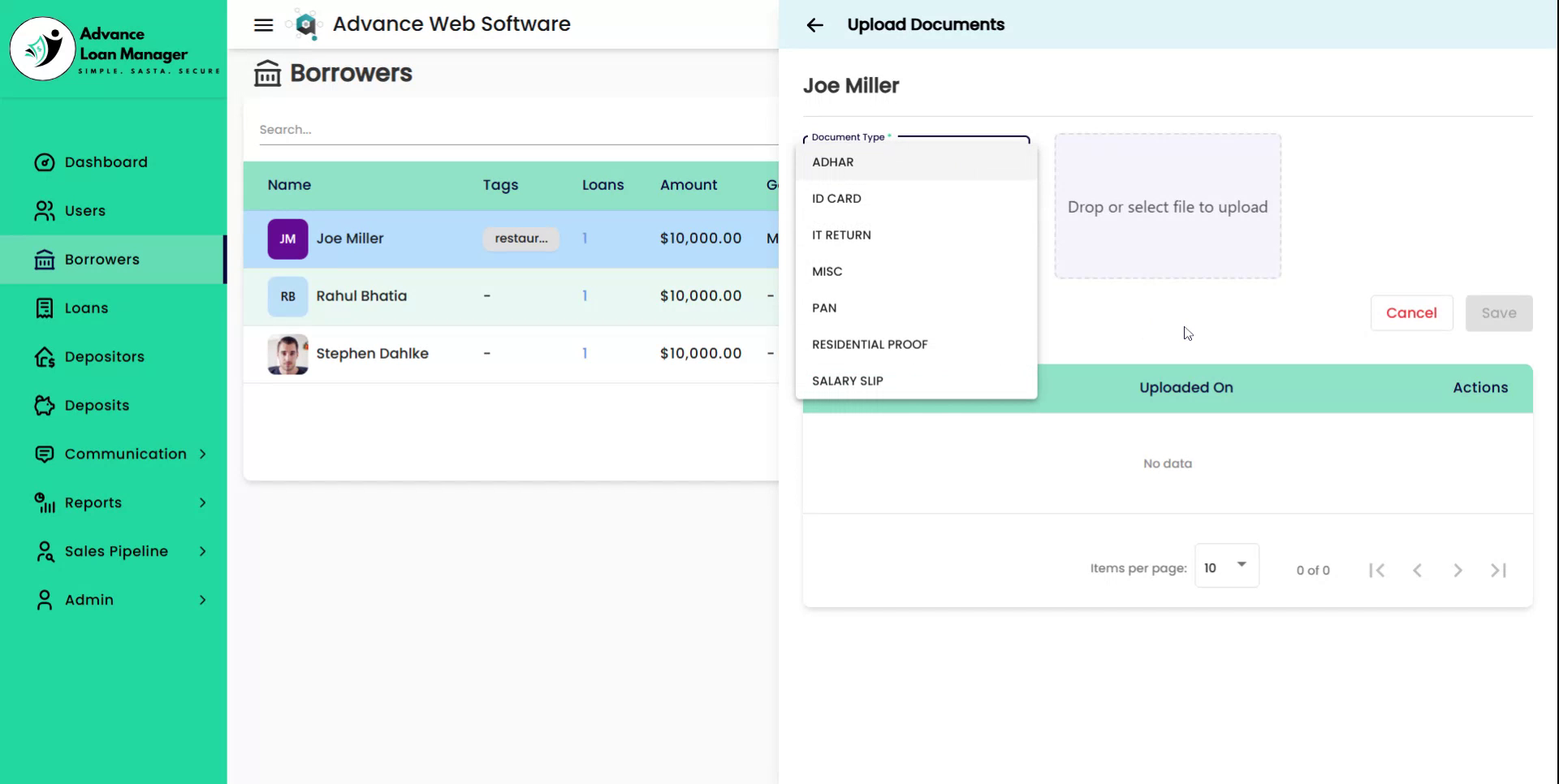Select ADHAR document type

[x=833, y=162]
